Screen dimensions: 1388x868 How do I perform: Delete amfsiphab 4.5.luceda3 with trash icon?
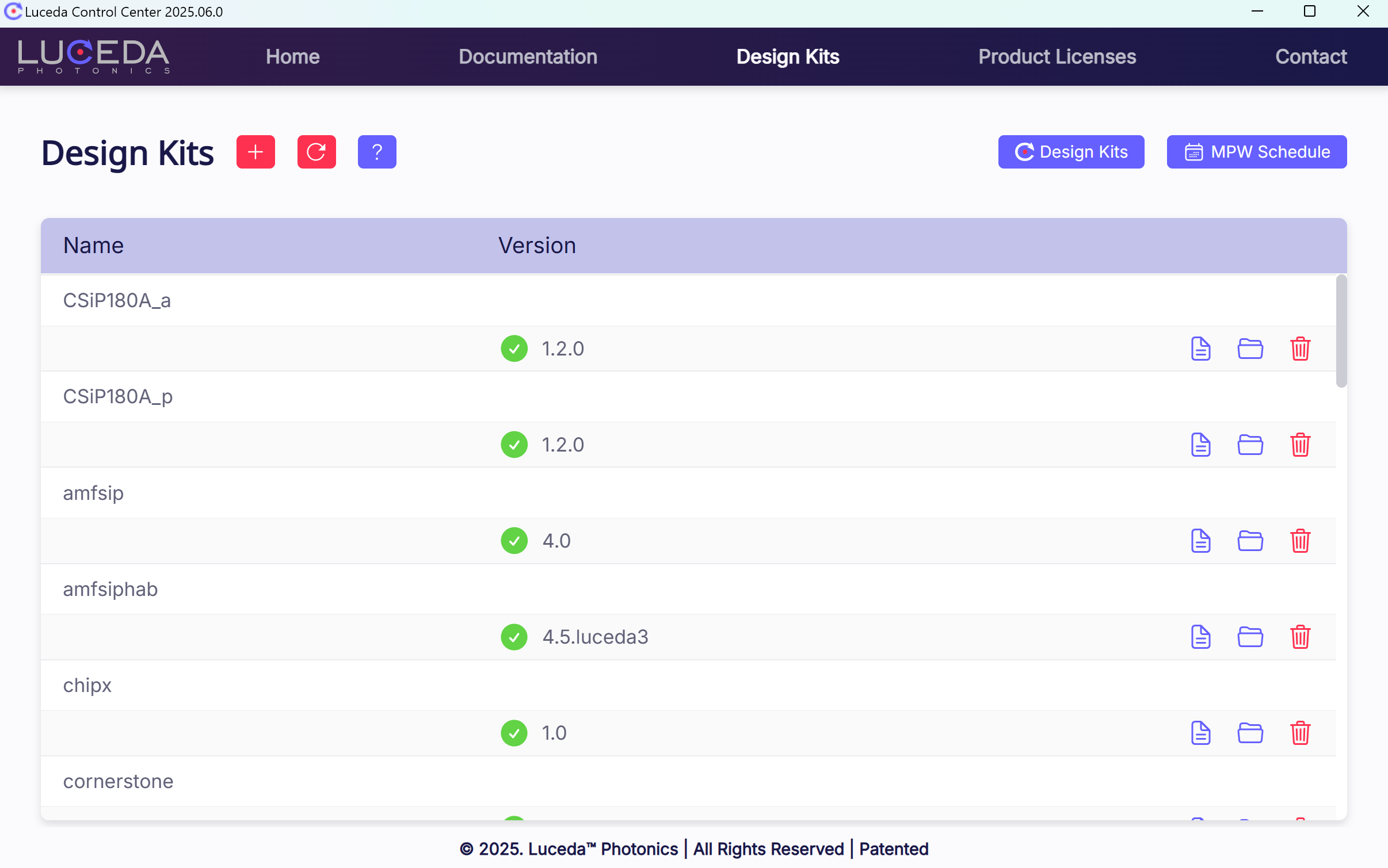pos(1300,637)
